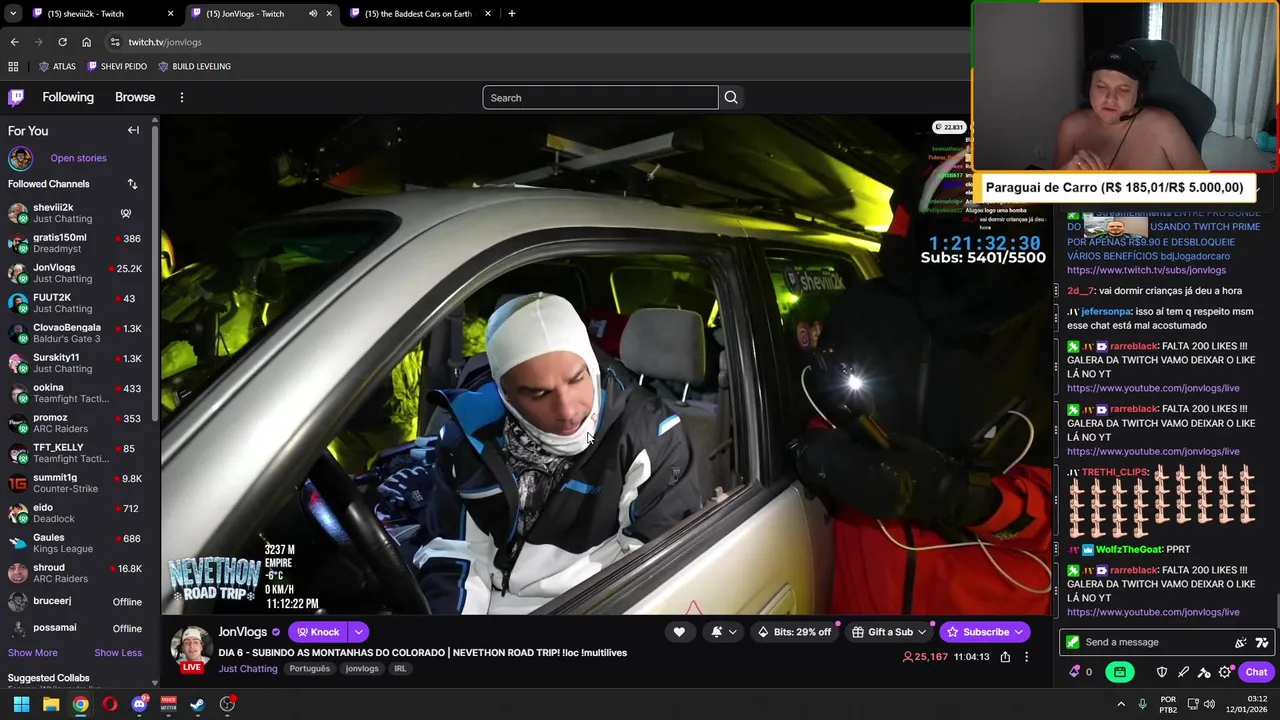Open the volume control in tray

[1209, 704]
